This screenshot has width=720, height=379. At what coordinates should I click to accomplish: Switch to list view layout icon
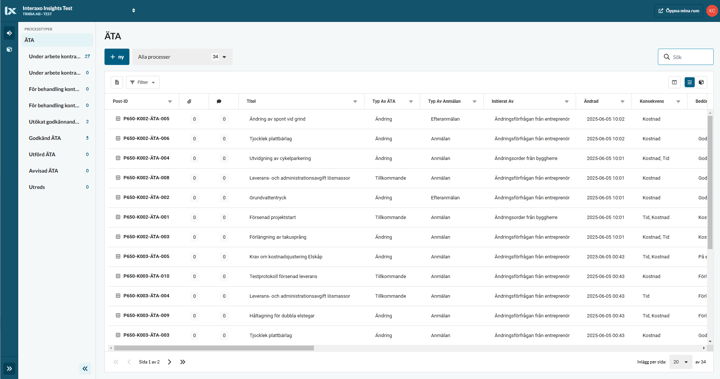pyautogui.click(x=689, y=82)
